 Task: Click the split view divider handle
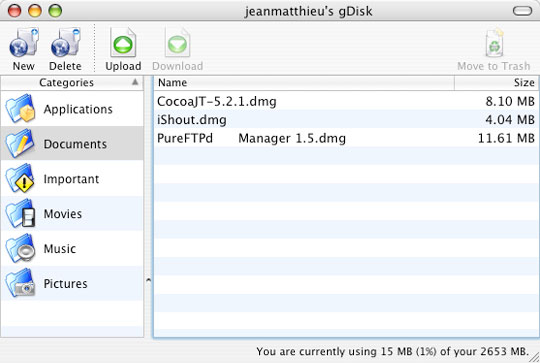coord(148,280)
